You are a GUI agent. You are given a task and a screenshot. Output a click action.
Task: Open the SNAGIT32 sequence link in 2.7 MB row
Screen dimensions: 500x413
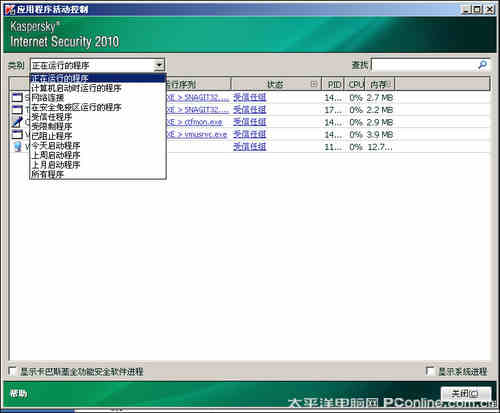click(x=198, y=97)
